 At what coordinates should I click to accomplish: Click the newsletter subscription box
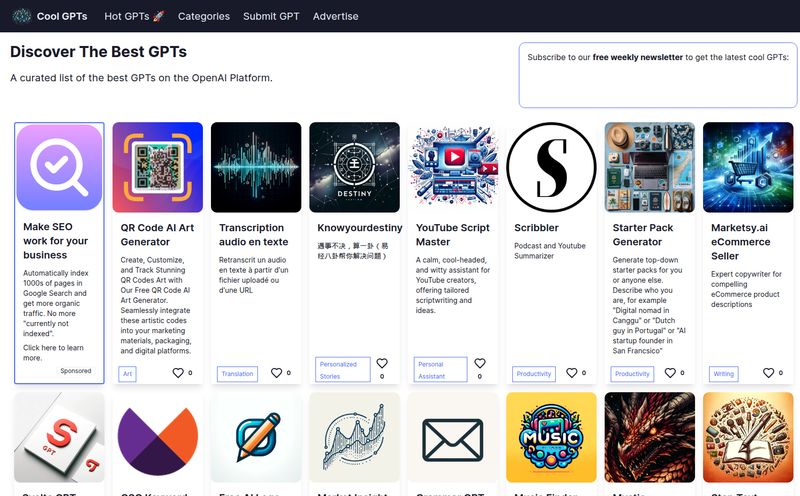[x=658, y=76]
